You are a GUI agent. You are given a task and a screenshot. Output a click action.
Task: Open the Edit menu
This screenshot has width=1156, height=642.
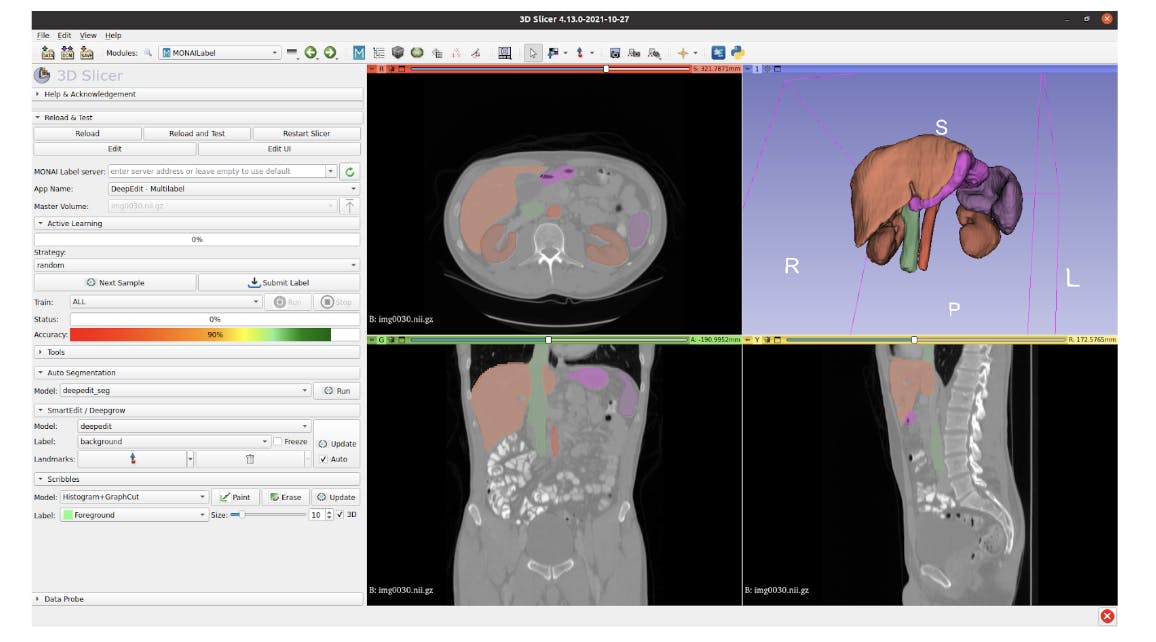[x=64, y=35]
